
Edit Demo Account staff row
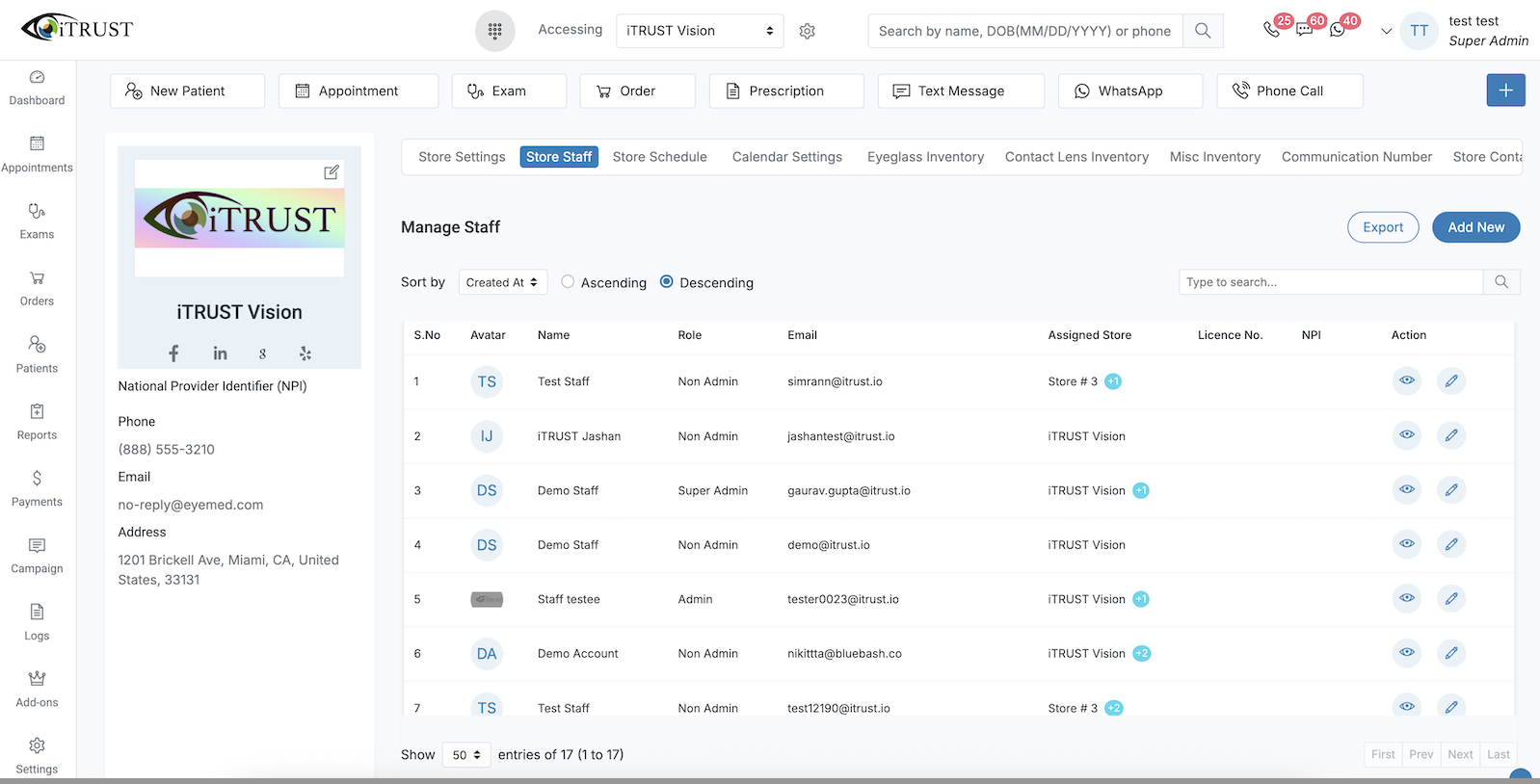coord(1451,653)
